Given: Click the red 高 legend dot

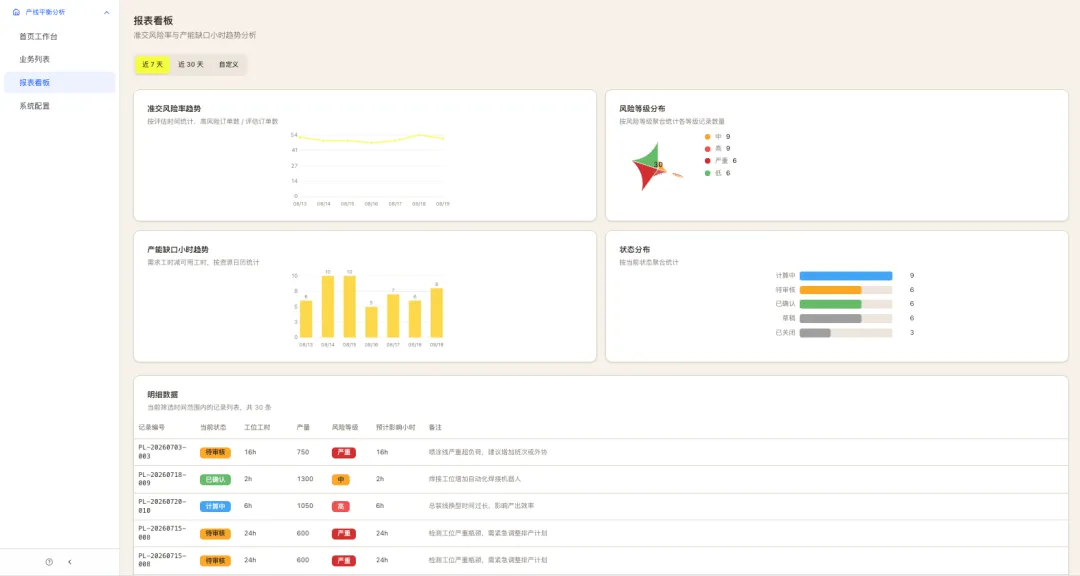Looking at the screenshot, I should pos(707,148).
